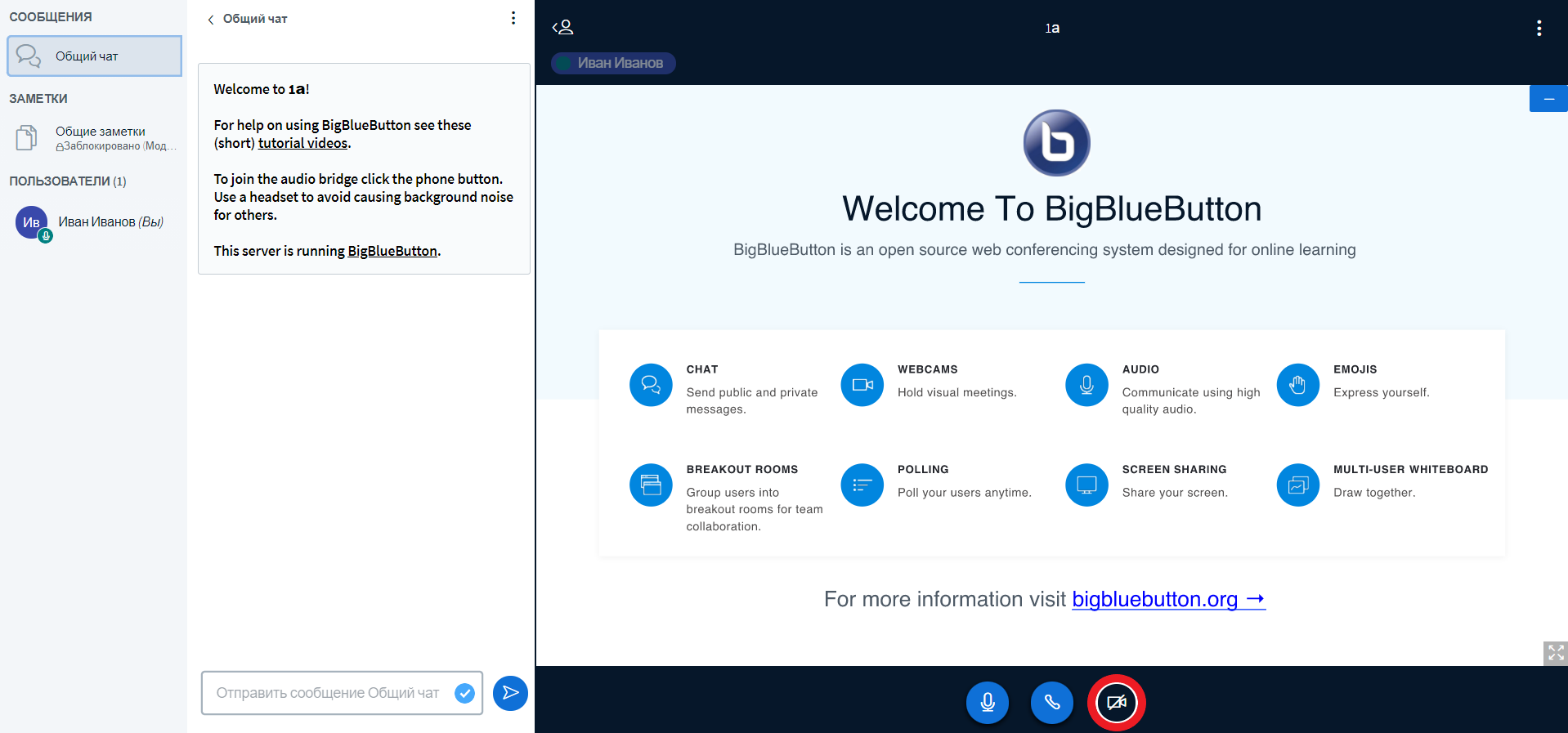Open the meeting options menu top right
The height and width of the screenshot is (733, 1568).
click(1539, 29)
